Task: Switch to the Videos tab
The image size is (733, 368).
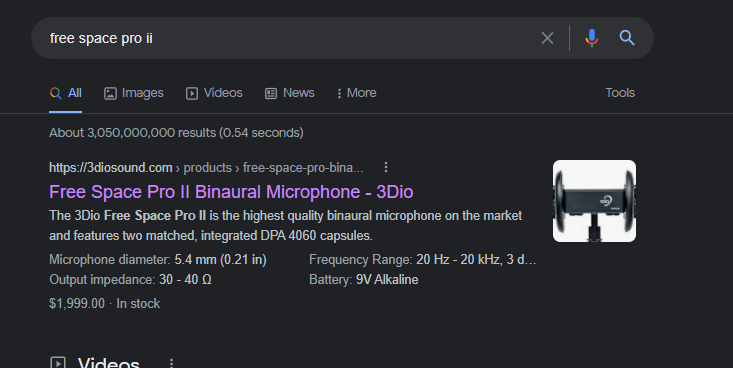Action: tap(214, 93)
